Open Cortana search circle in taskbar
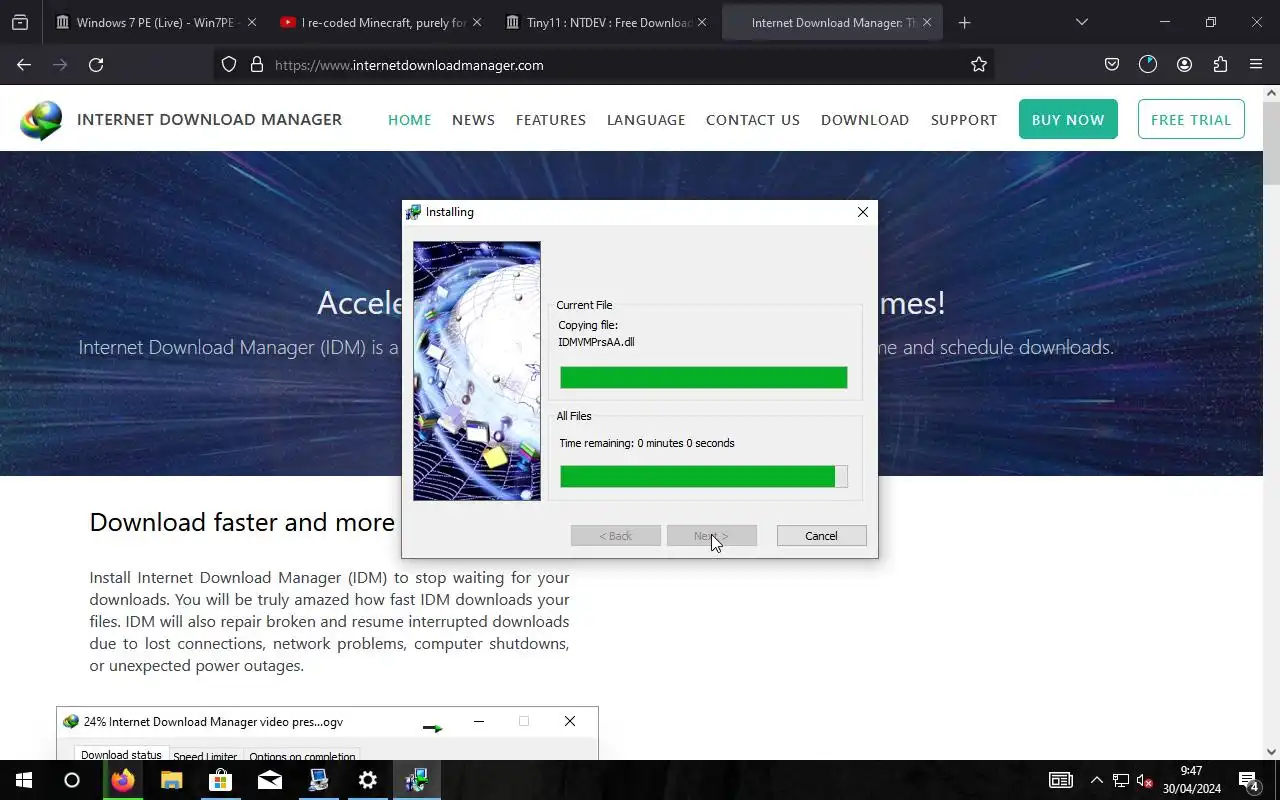 [72, 780]
